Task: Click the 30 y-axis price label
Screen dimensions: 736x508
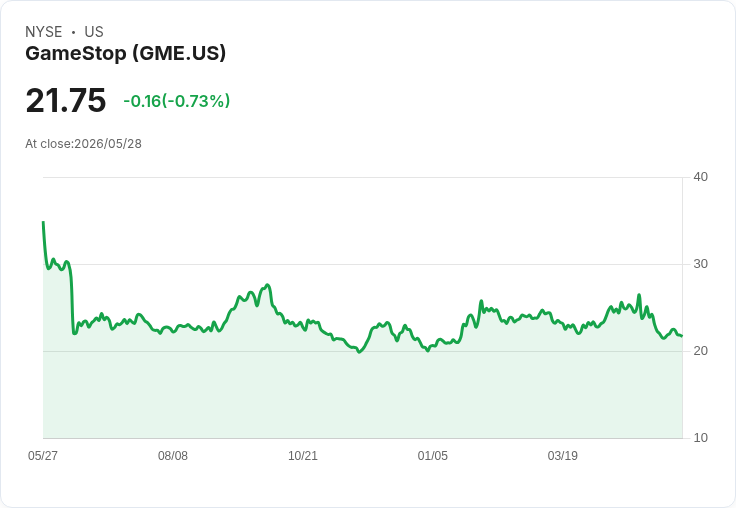Action: [x=700, y=264]
